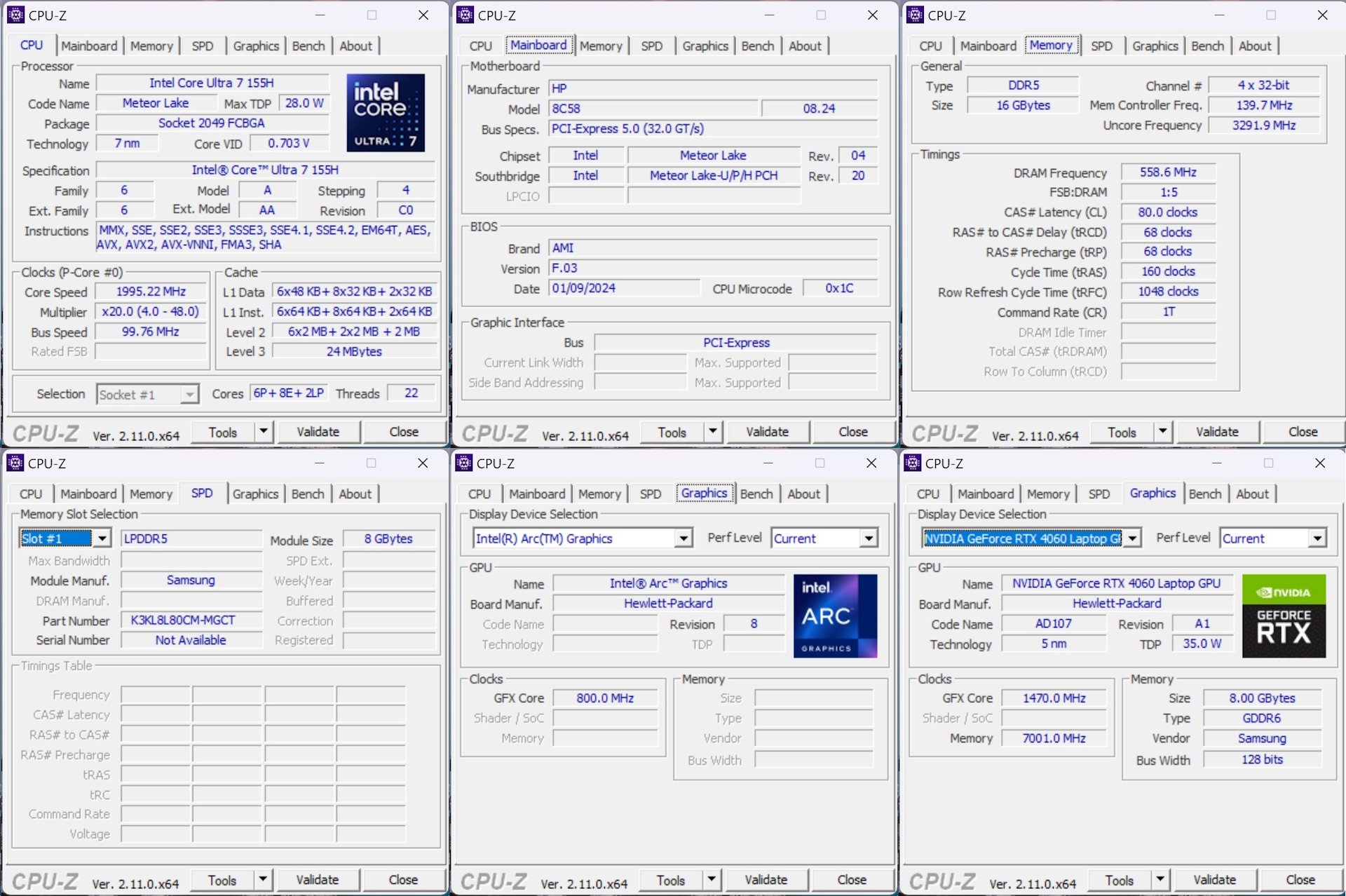Viewport: 1346px width, 896px height.
Task: Click Close button in Memory window
Action: (1303, 432)
